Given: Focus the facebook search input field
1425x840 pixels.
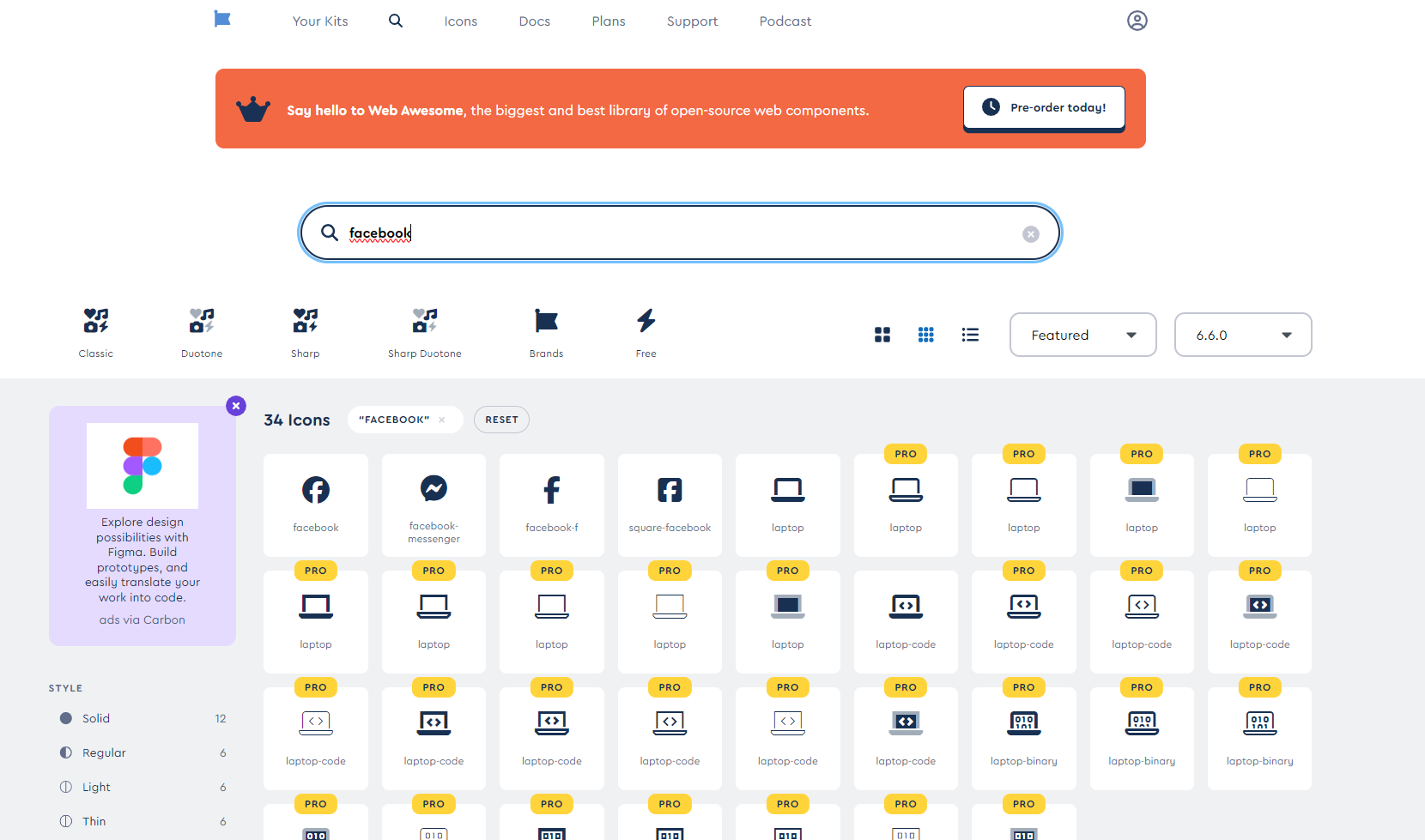Looking at the screenshot, I should (681, 233).
